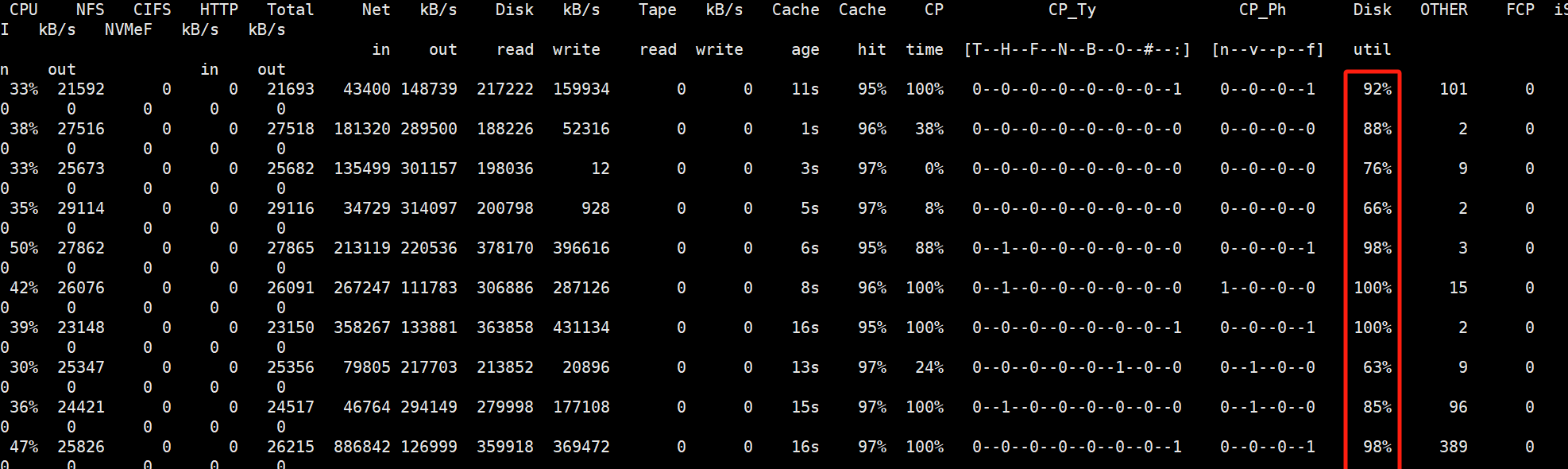
Task: Click the CPU value 50%
Action: pyautogui.click(x=24, y=248)
